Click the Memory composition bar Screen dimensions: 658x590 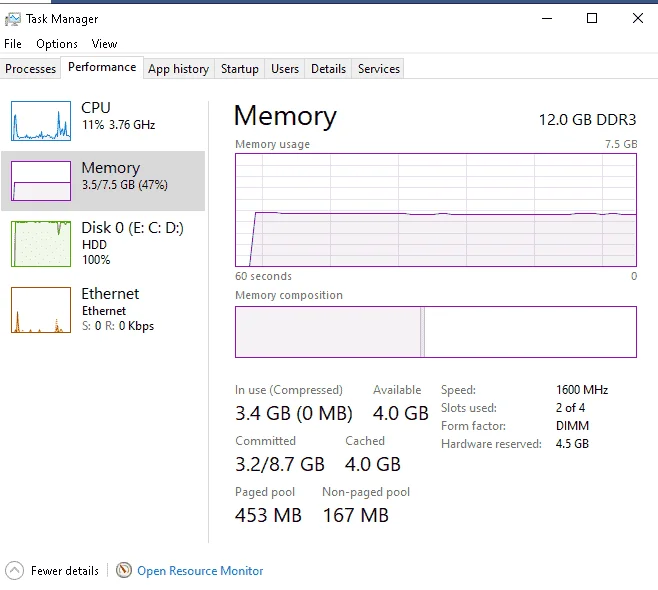[436, 332]
